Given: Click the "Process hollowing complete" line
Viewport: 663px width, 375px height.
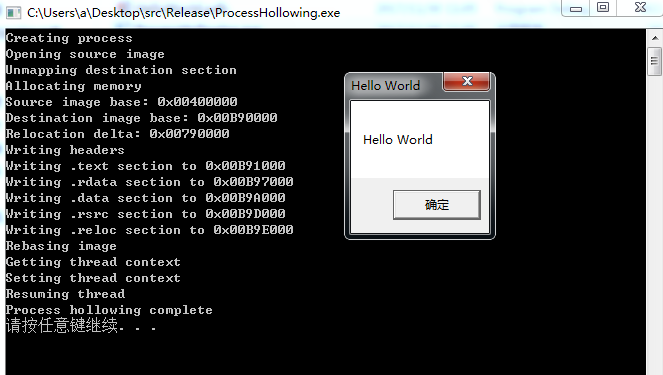Looking at the screenshot, I should [x=109, y=310].
